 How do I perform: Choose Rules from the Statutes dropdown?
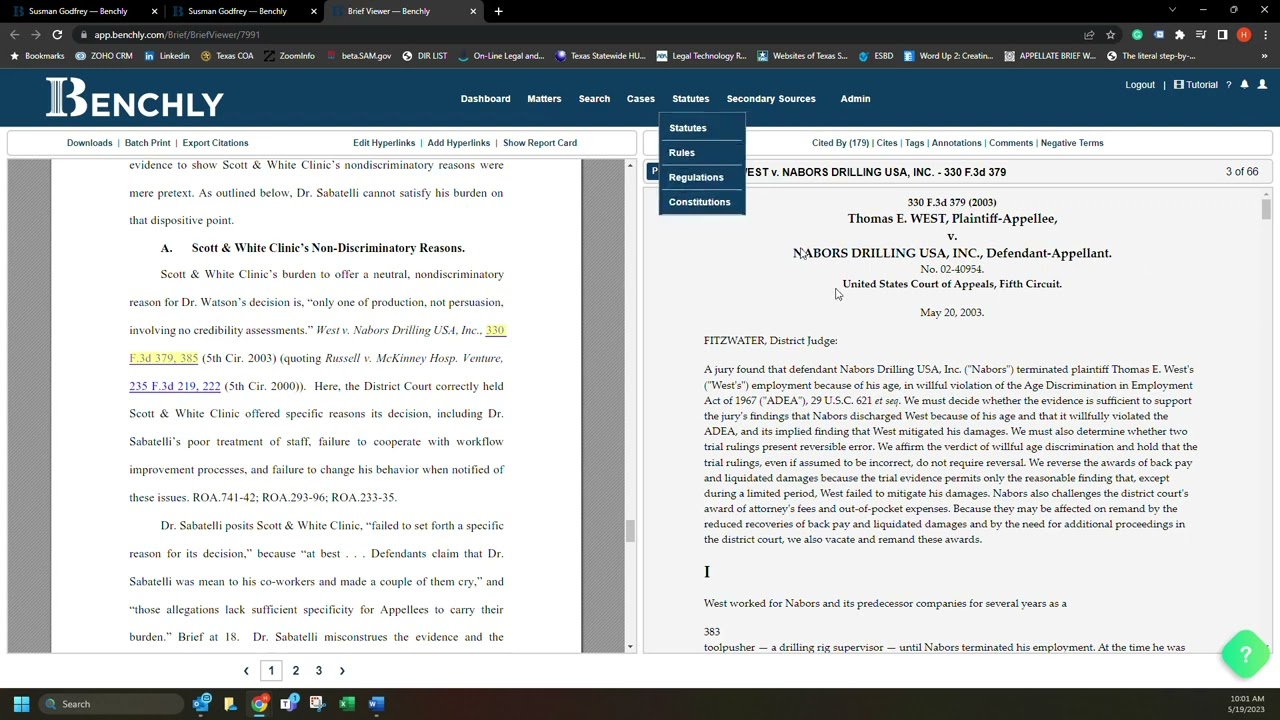click(x=682, y=153)
